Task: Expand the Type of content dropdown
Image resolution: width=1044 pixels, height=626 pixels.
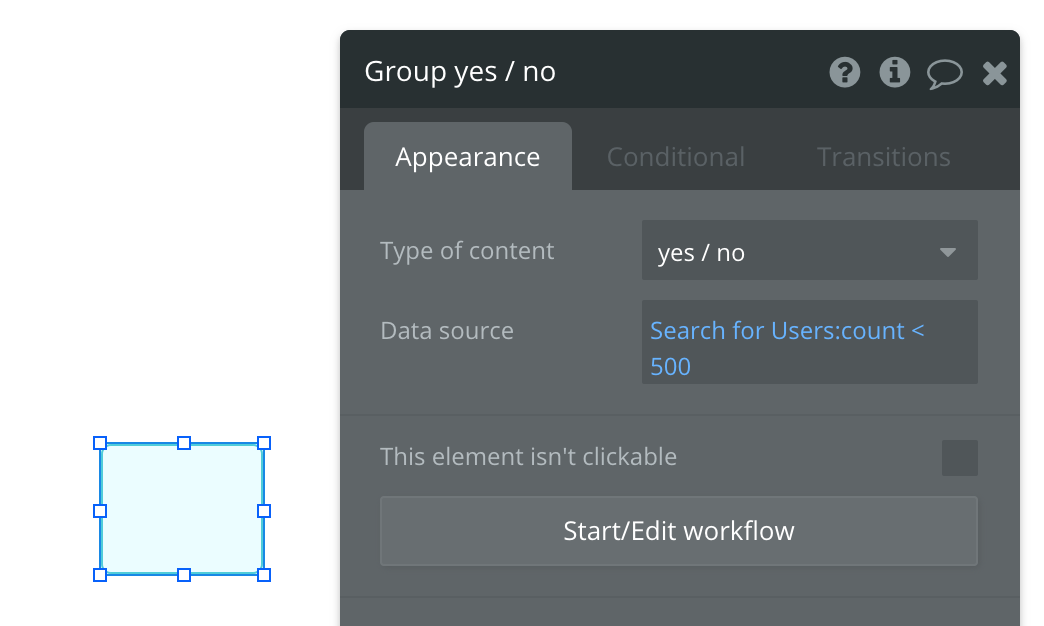Action: 809,252
